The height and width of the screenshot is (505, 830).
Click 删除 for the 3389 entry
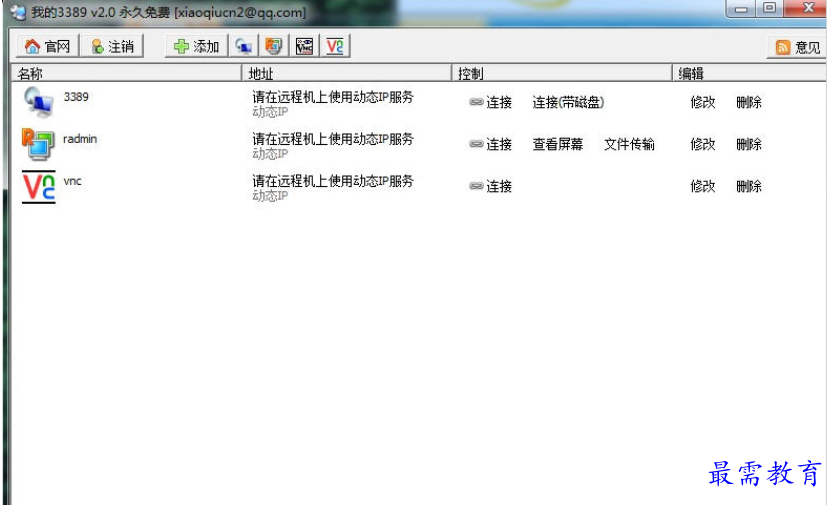pos(749,102)
